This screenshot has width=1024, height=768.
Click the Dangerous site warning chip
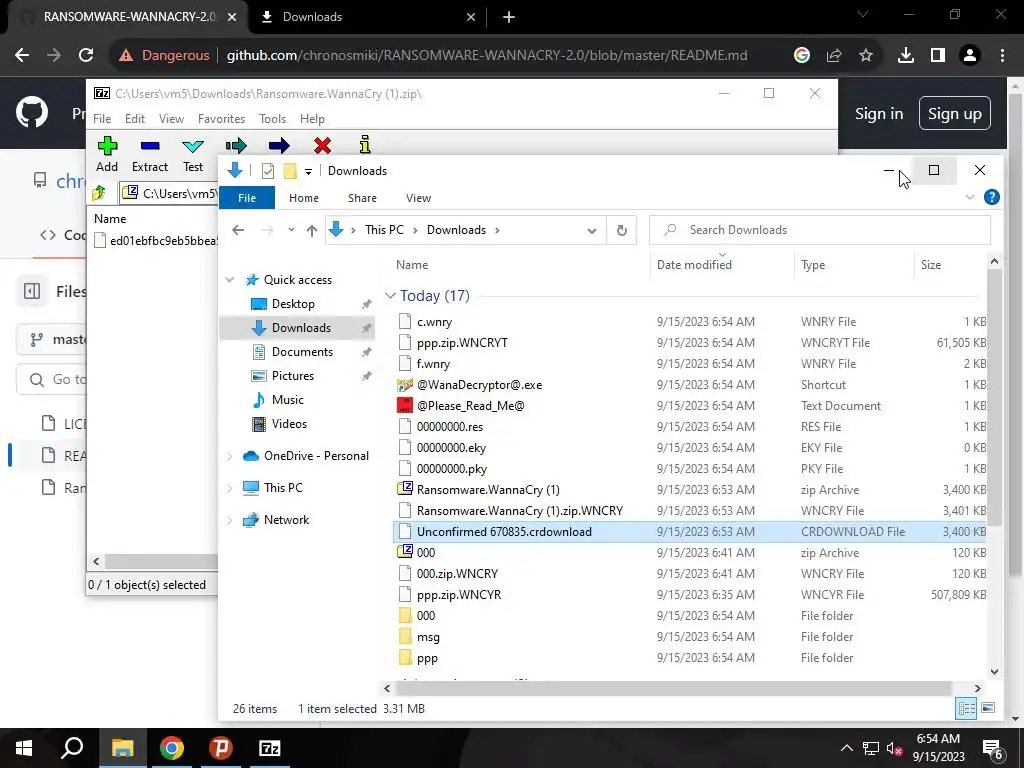tap(164, 56)
